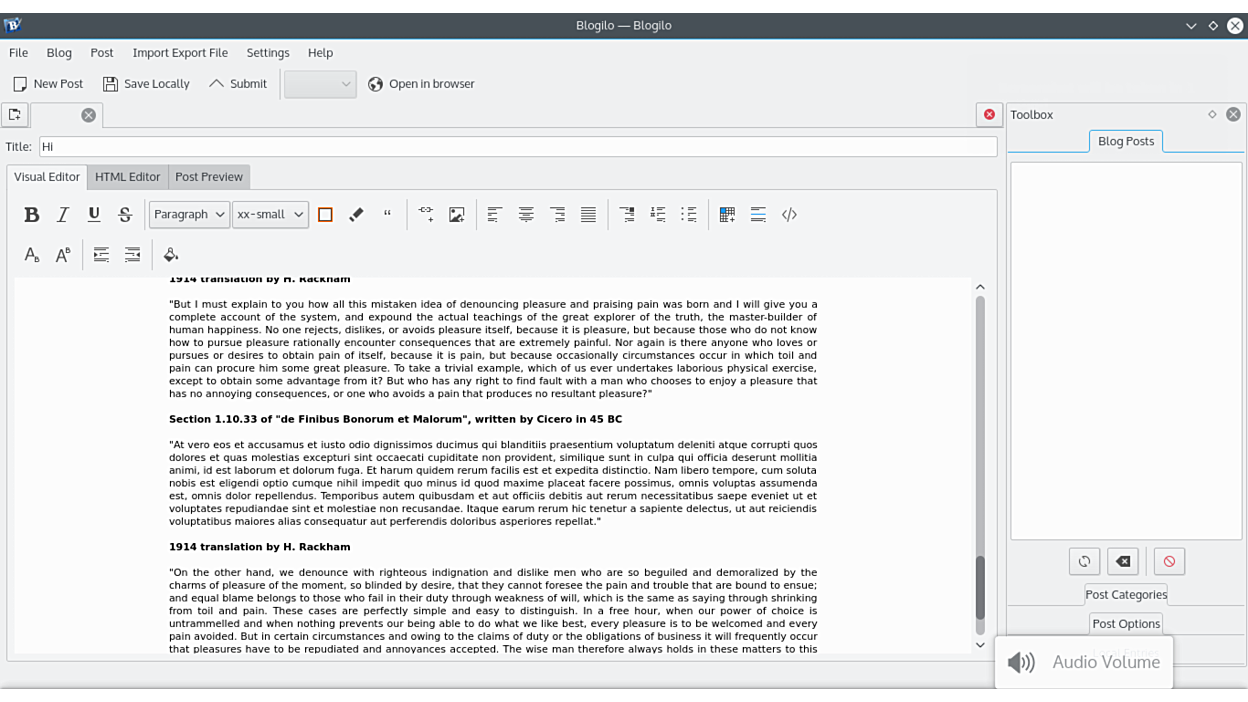The height and width of the screenshot is (702, 1248).
Task: Toggle italic text formatting
Action: point(62,214)
